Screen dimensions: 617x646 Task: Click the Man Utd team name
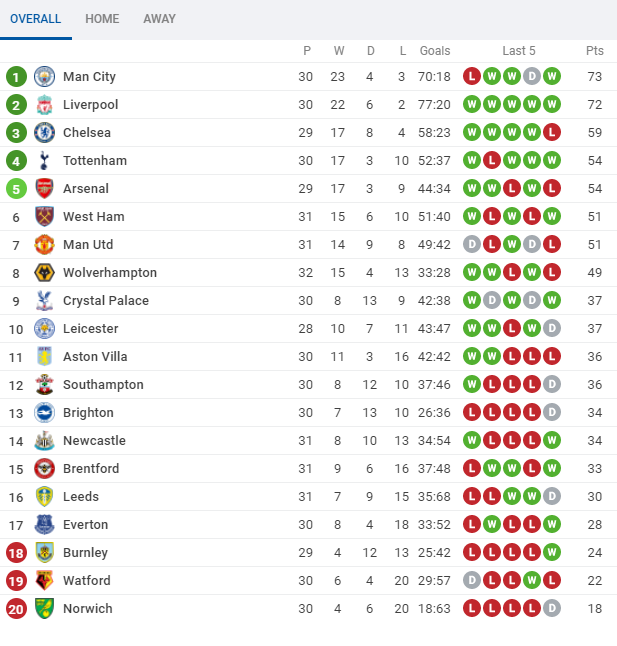tap(88, 245)
